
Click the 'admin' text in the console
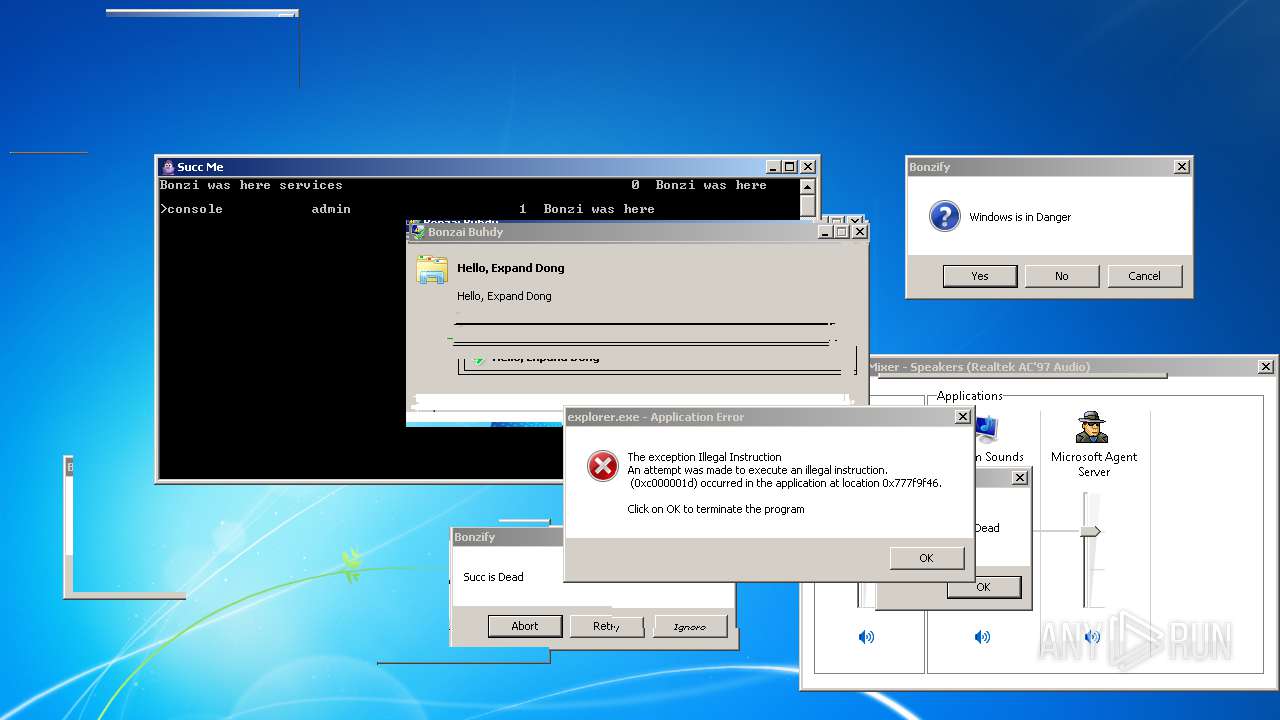pos(331,209)
